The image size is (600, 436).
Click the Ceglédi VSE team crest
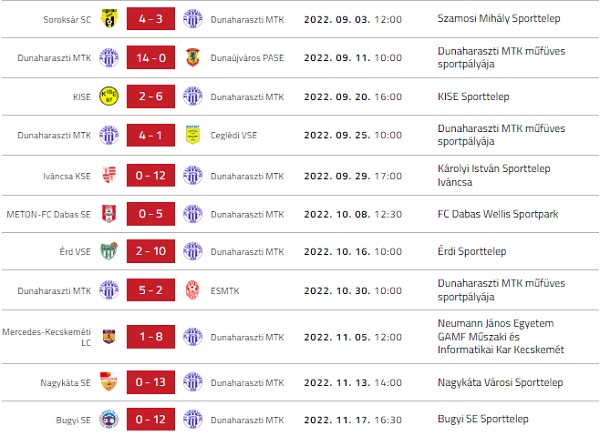[x=193, y=135]
